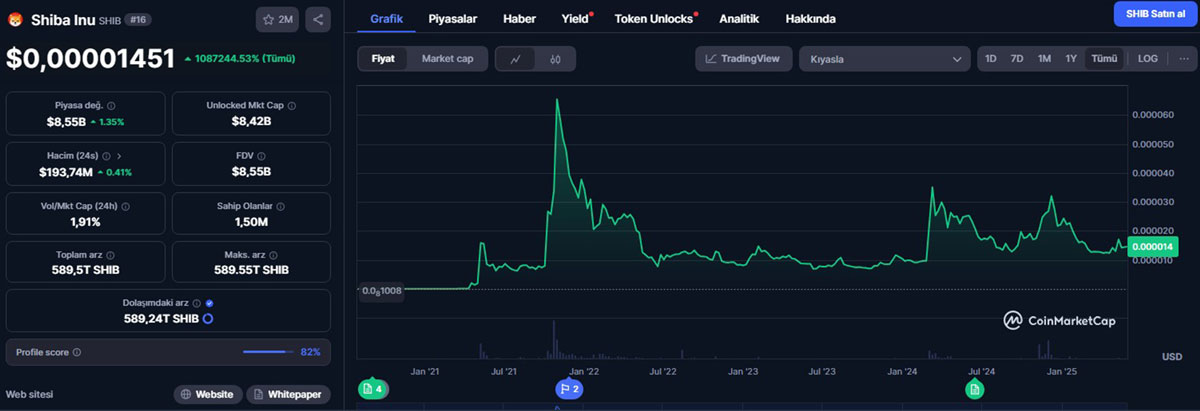Set chart range to 1M
This screenshot has width=1200, height=411.
pyautogui.click(x=1044, y=59)
